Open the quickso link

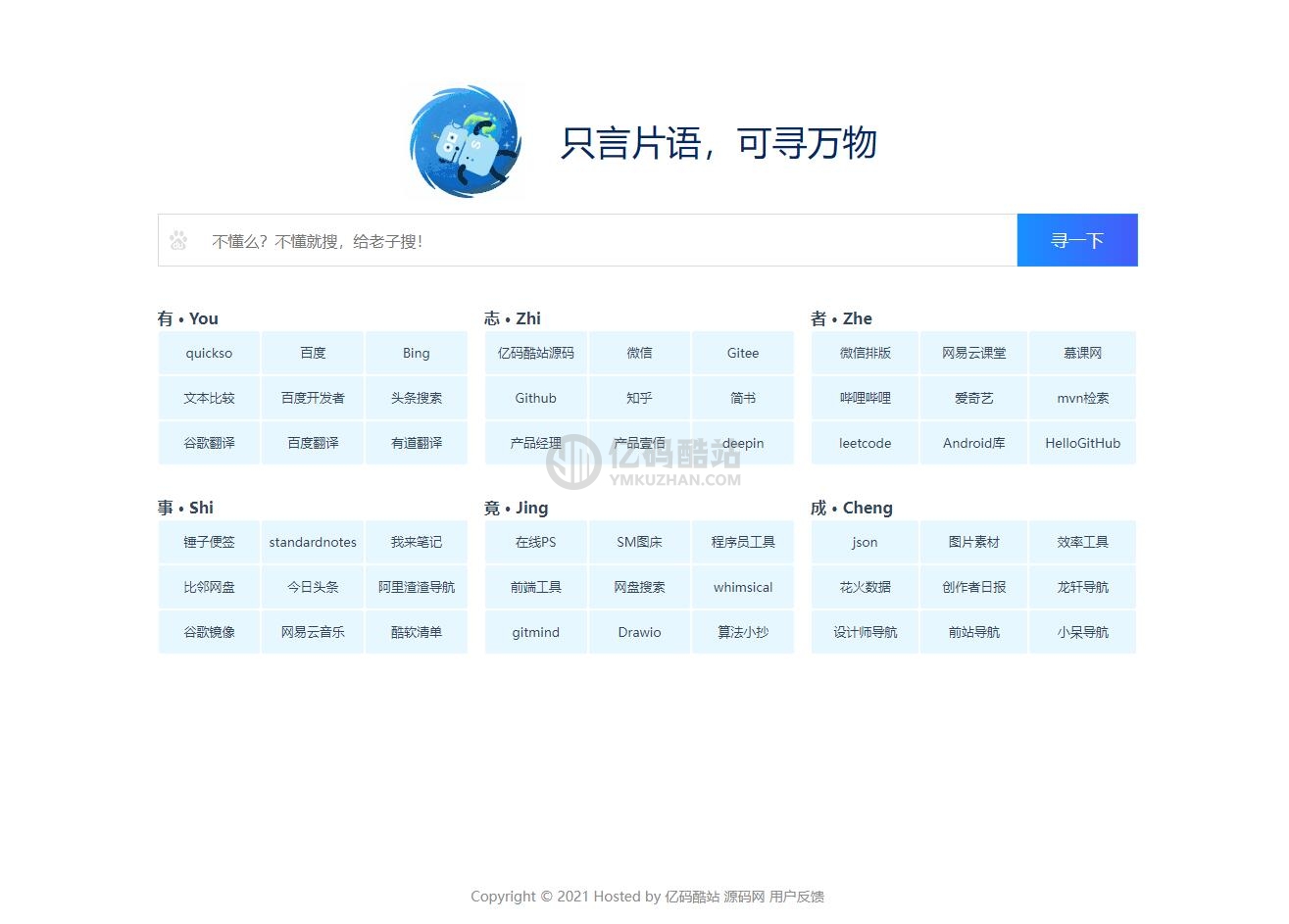pyautogui.click(x=209, y=353)
